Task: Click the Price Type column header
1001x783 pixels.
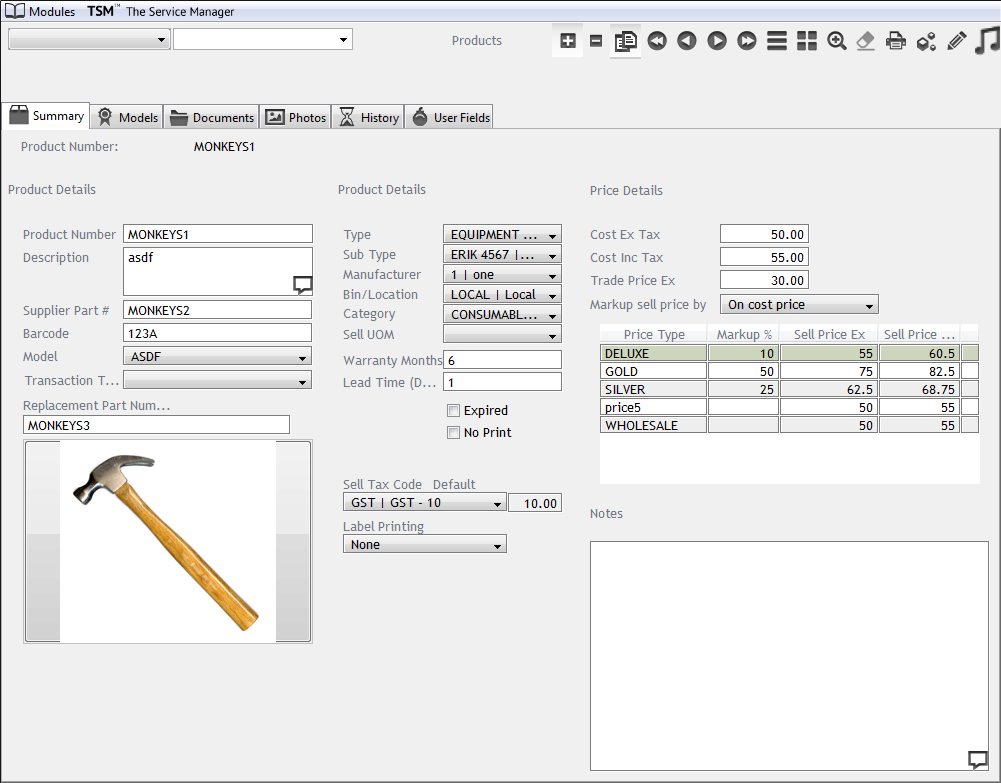Action: tap(653, 334)
